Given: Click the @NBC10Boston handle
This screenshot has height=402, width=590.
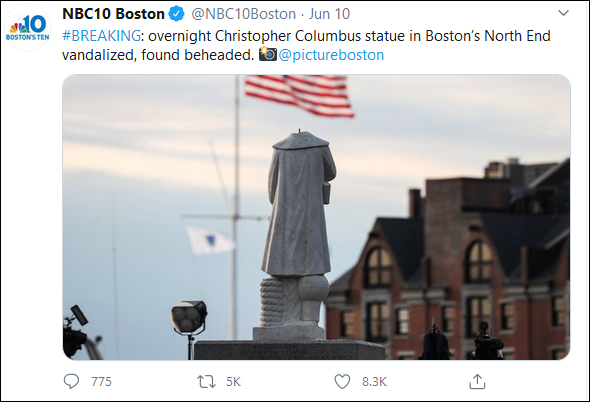Looking at the screenshot, I should coord(243,14).
